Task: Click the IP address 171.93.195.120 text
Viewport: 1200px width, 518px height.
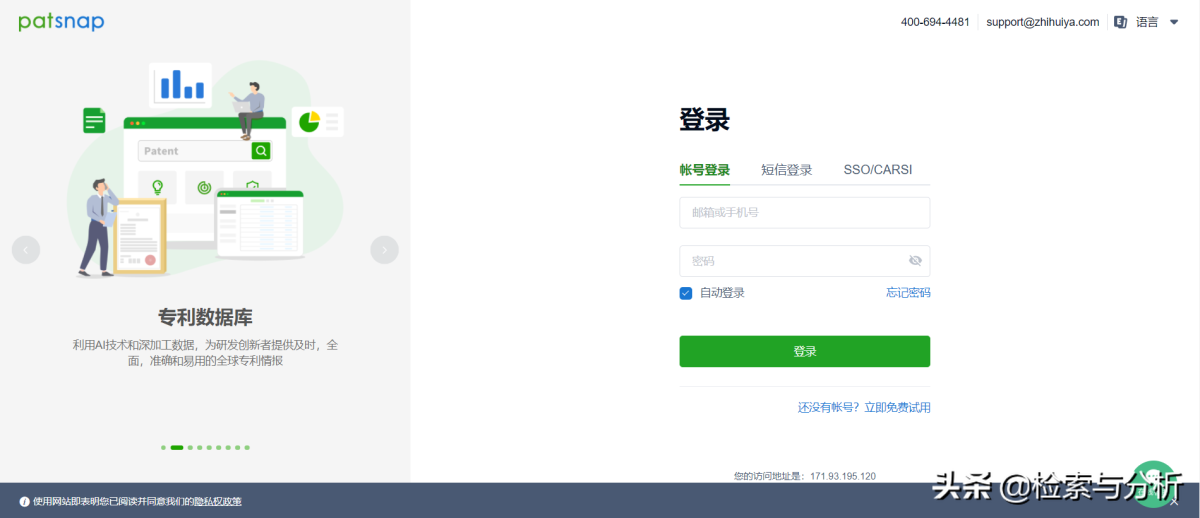Action: click(843, 476)
